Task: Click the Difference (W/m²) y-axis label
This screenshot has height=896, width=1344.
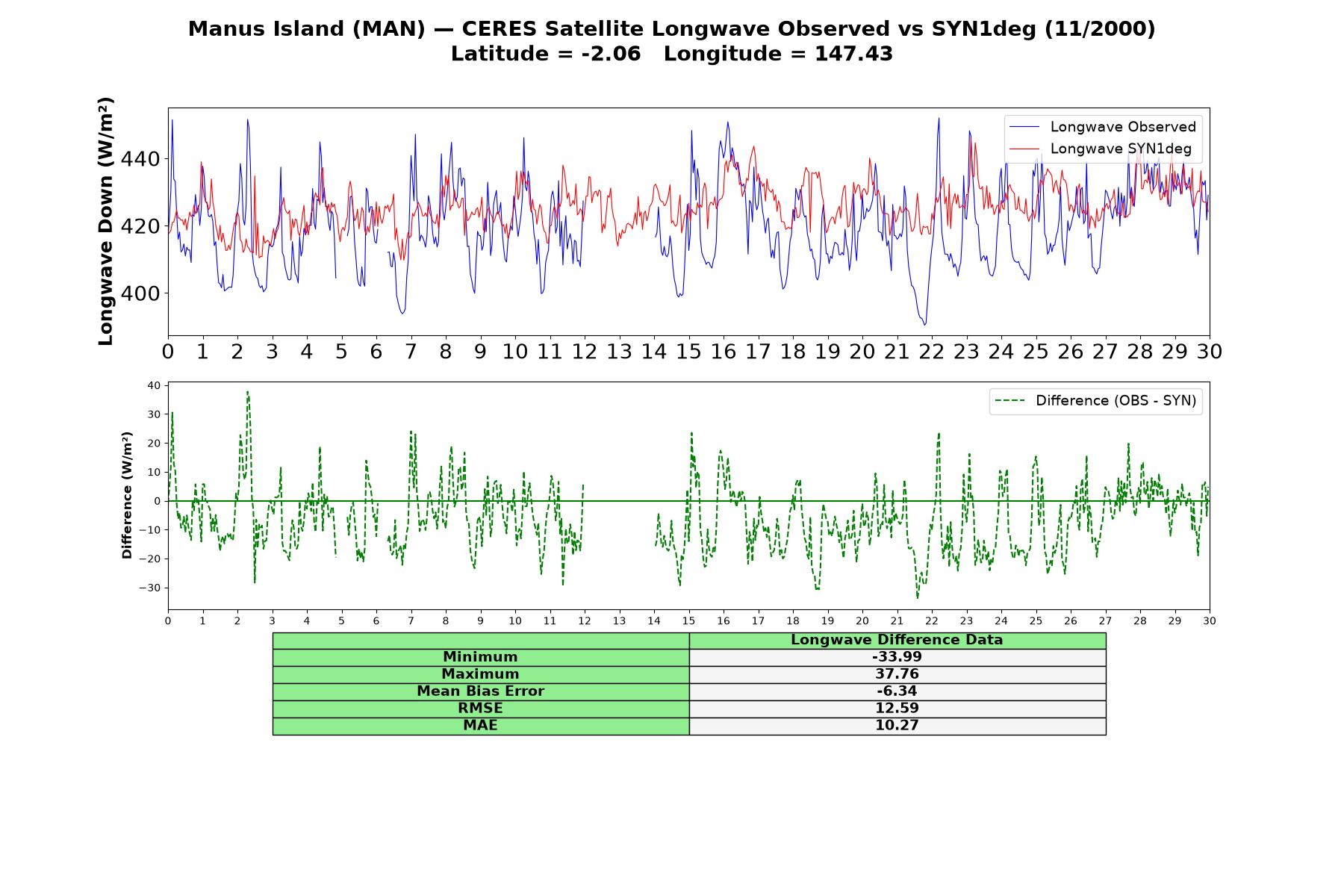Action: (127, 495)
